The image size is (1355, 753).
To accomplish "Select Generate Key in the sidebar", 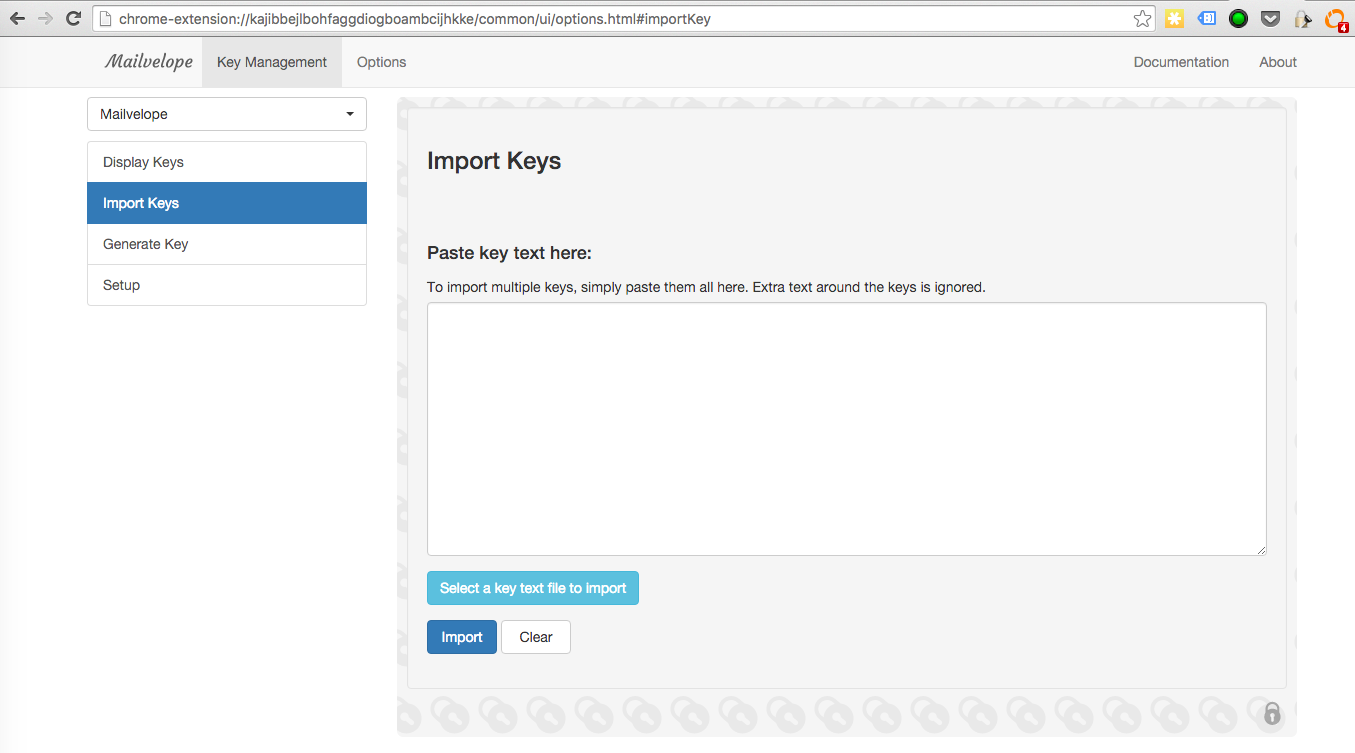I will (227, 244).
